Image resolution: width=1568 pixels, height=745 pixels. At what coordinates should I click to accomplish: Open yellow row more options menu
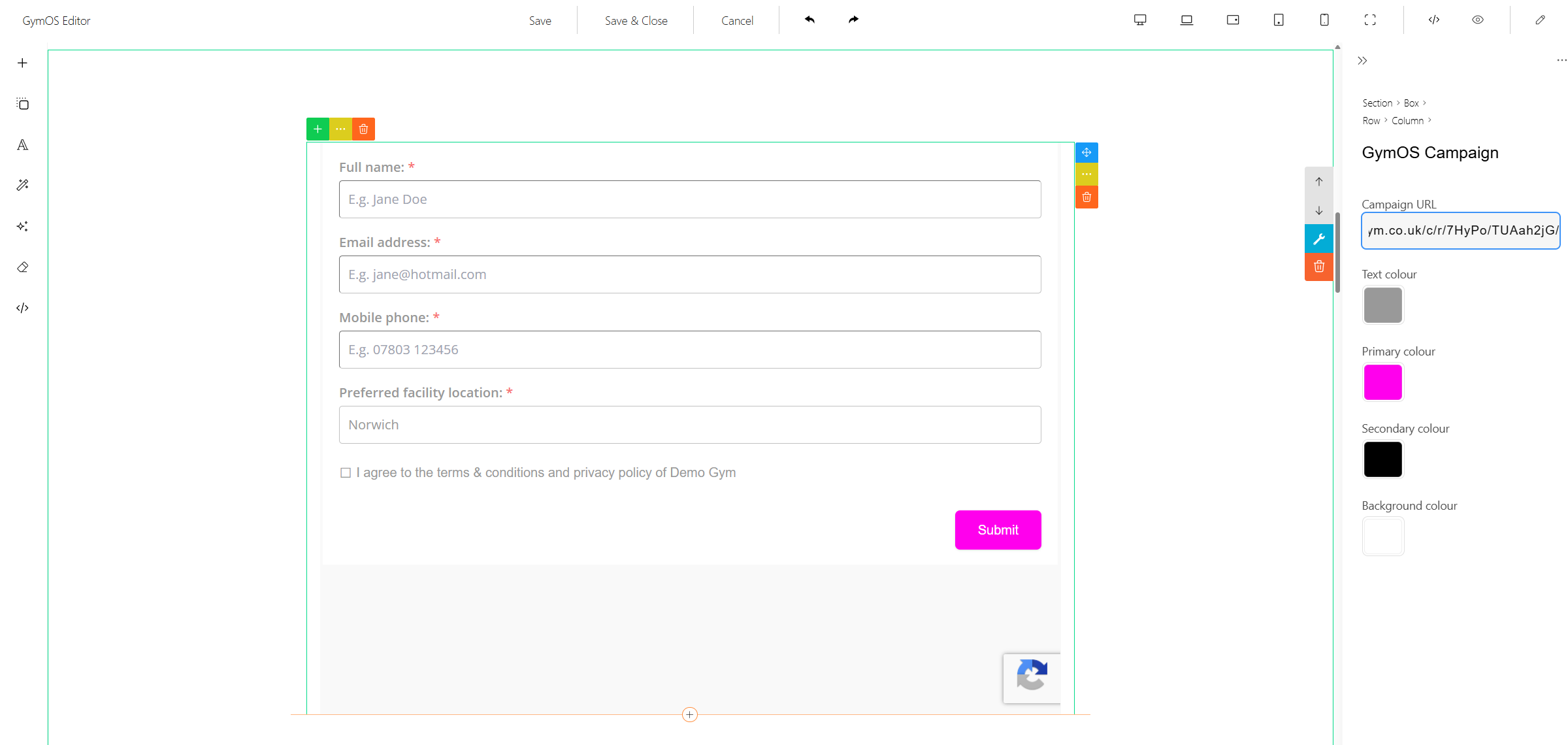[x=340, y=129]
